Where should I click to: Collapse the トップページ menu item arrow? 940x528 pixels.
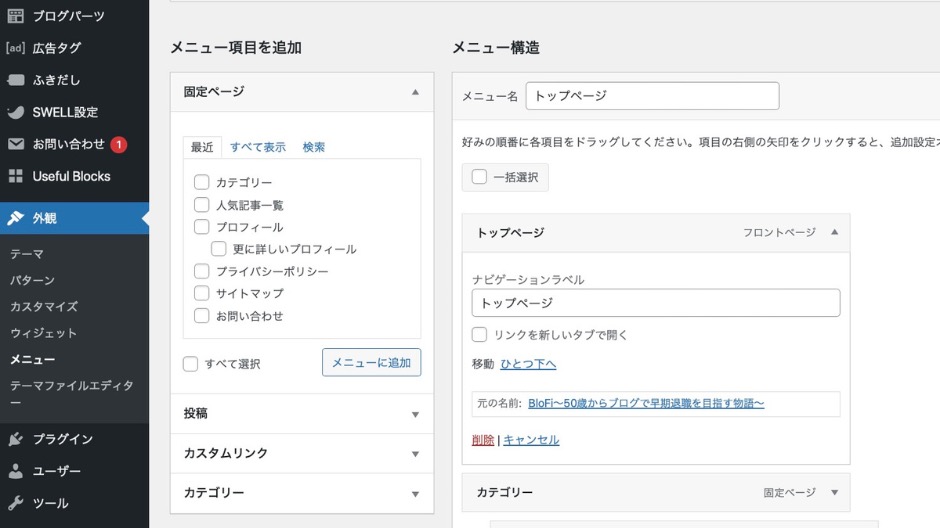[834, 232]
